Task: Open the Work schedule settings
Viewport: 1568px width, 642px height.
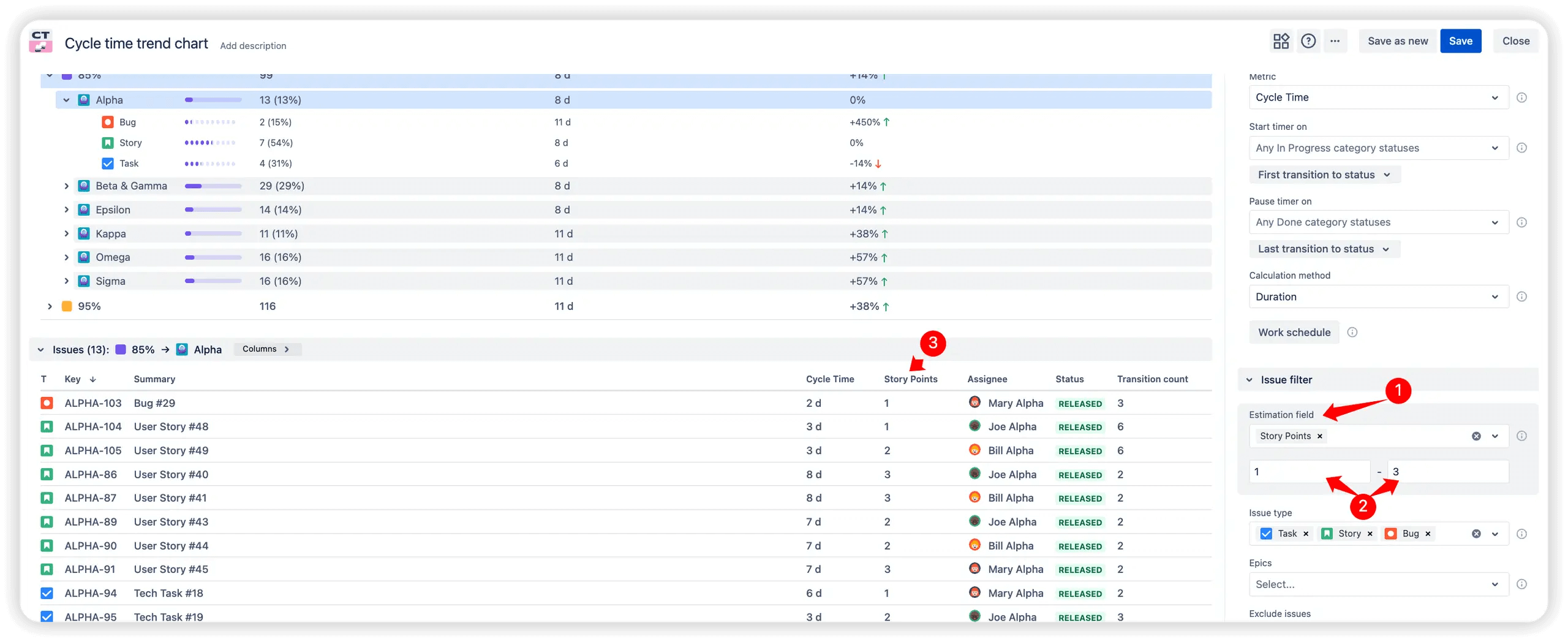Action: coord(1294,332)
